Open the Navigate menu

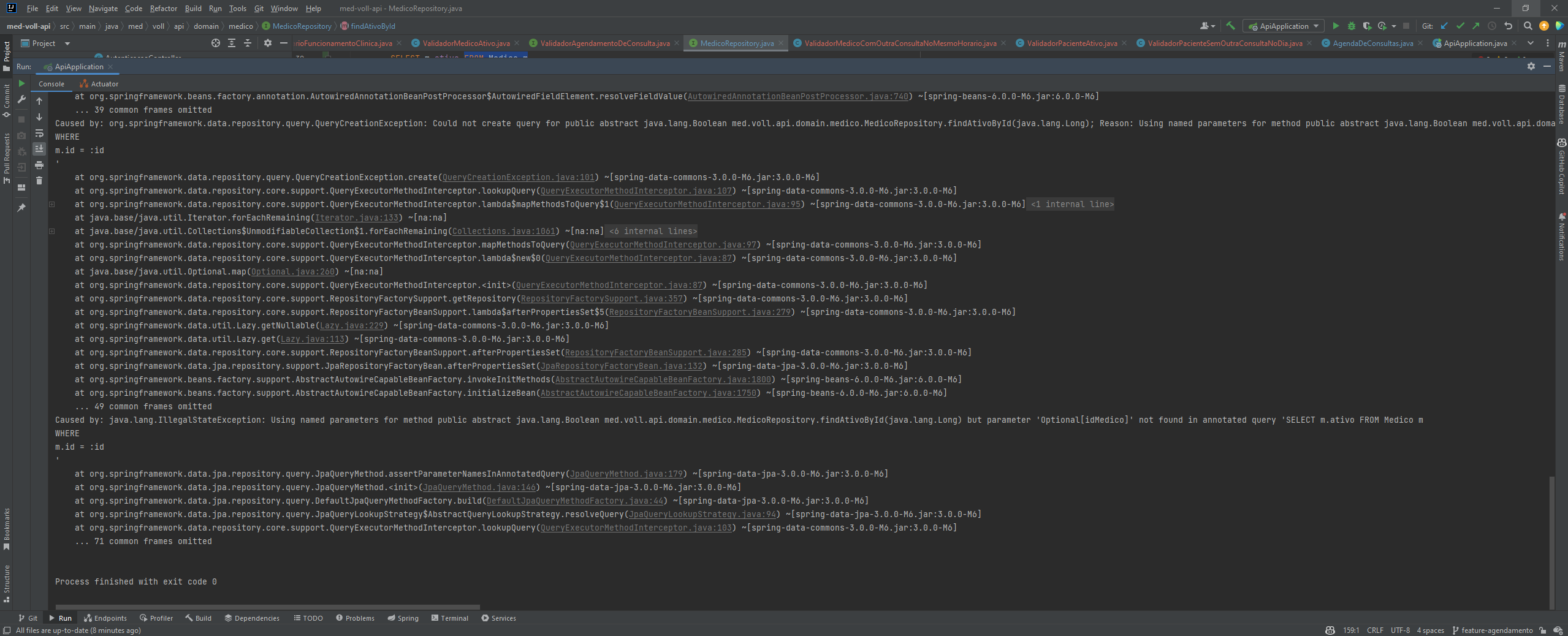tap(103, 9)
